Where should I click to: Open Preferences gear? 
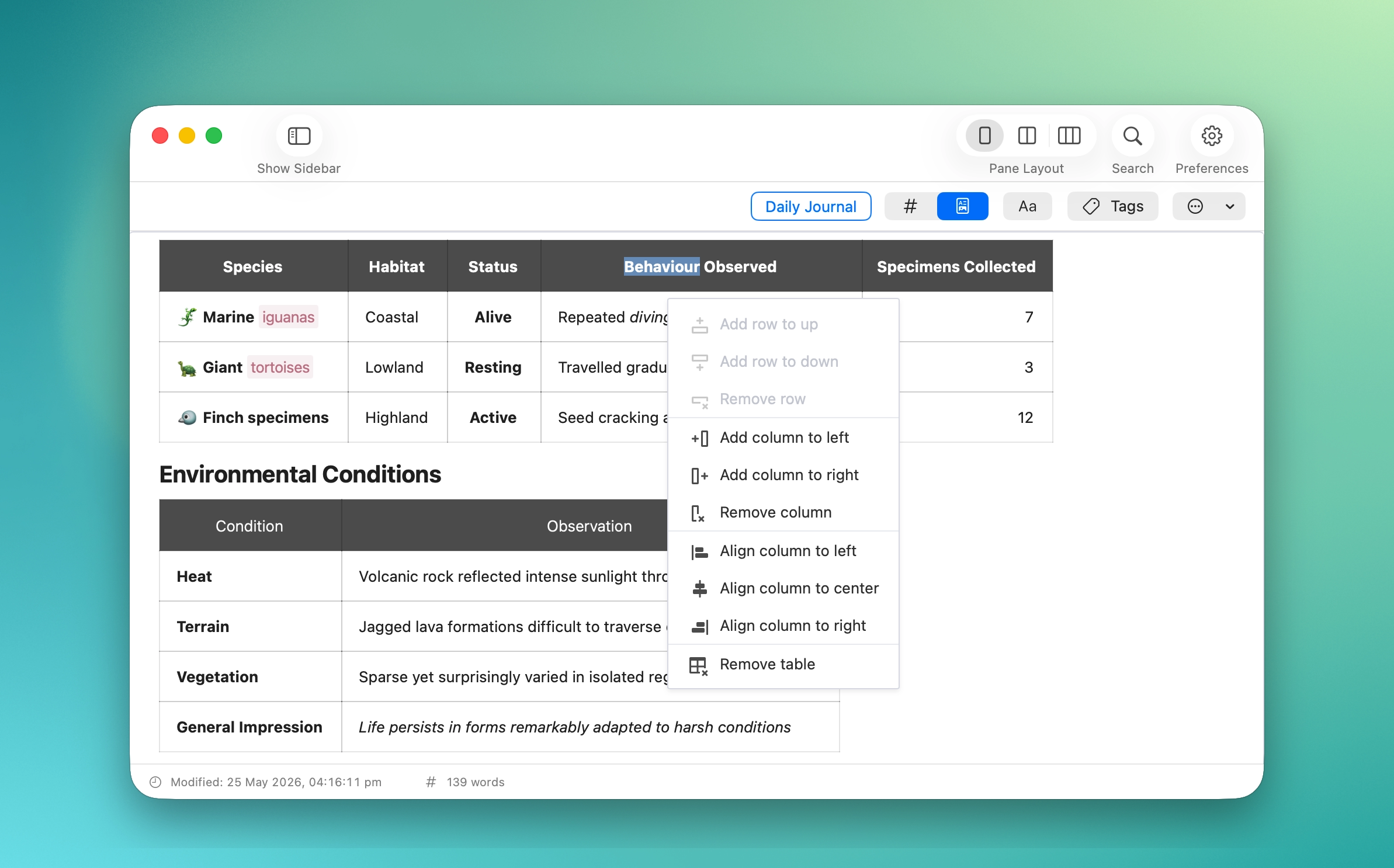tap(1212, 136)
